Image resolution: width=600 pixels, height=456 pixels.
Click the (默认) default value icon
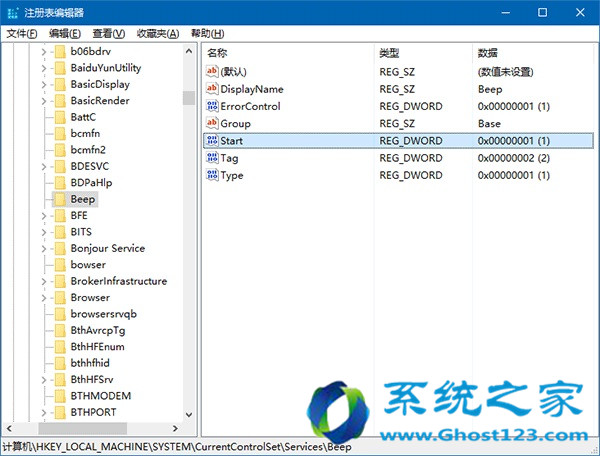tap(212, 72)
